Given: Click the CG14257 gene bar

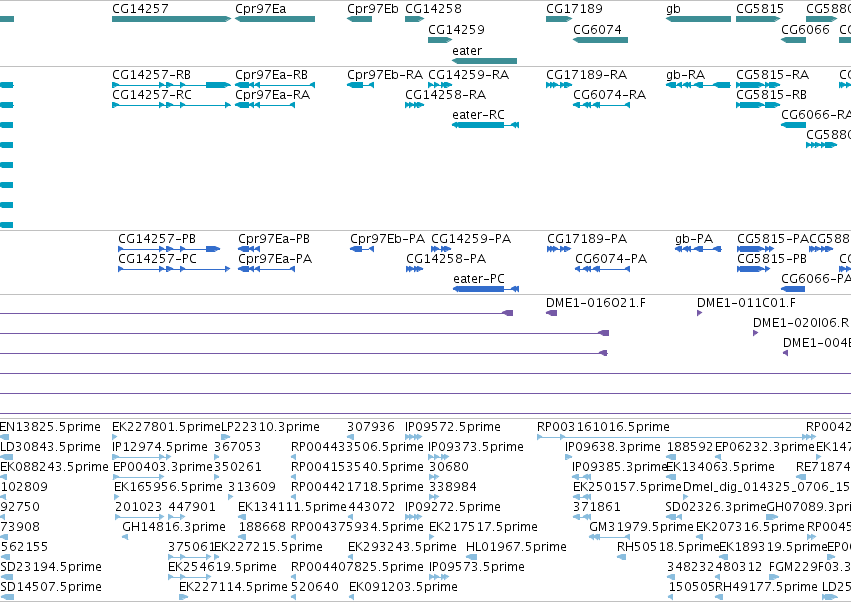Looking at the screenshot, I should click(x=172, y=19).
